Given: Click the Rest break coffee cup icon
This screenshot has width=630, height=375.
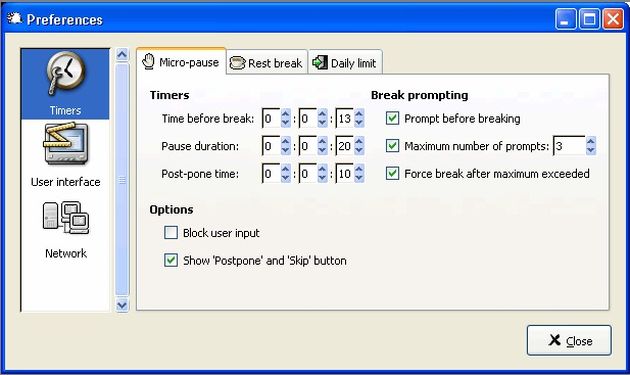Looking at the screenshot, I should [237, 63].
